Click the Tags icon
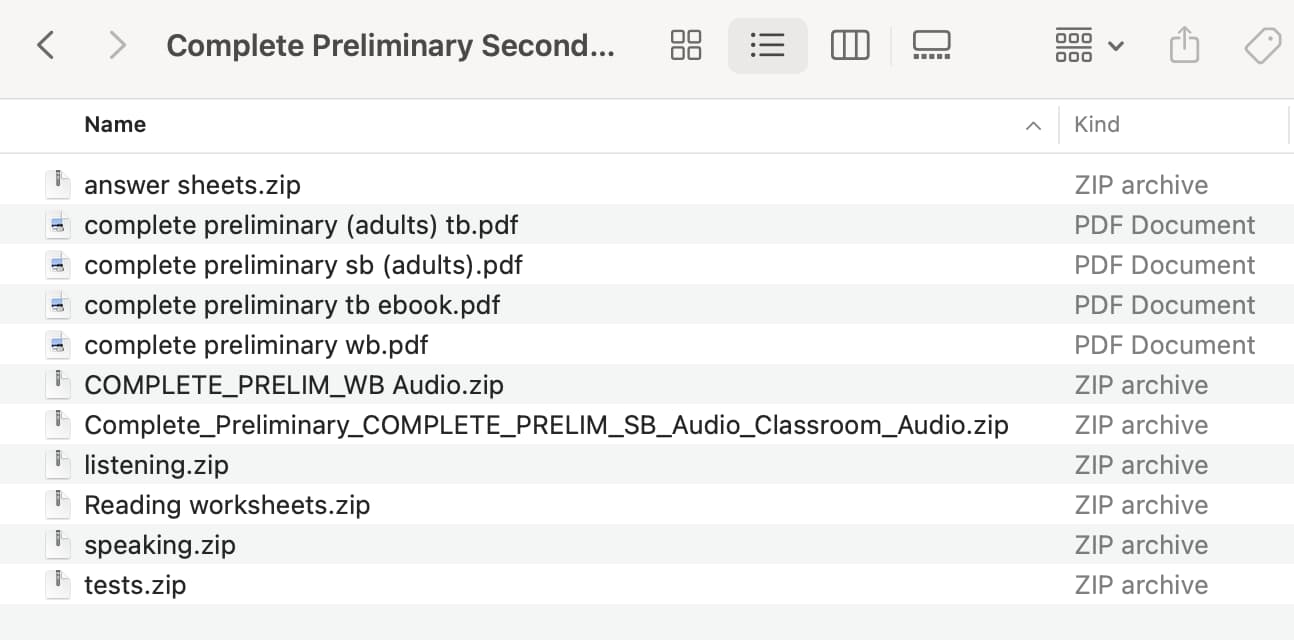This screenshot has width=1294, height=640. (1262, 45)
